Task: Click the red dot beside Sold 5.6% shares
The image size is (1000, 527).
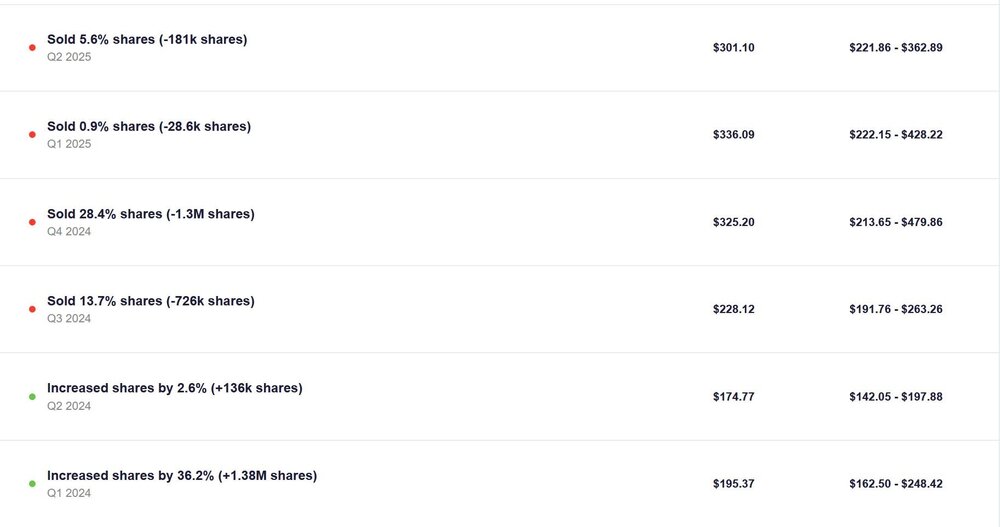Action: 32,47
